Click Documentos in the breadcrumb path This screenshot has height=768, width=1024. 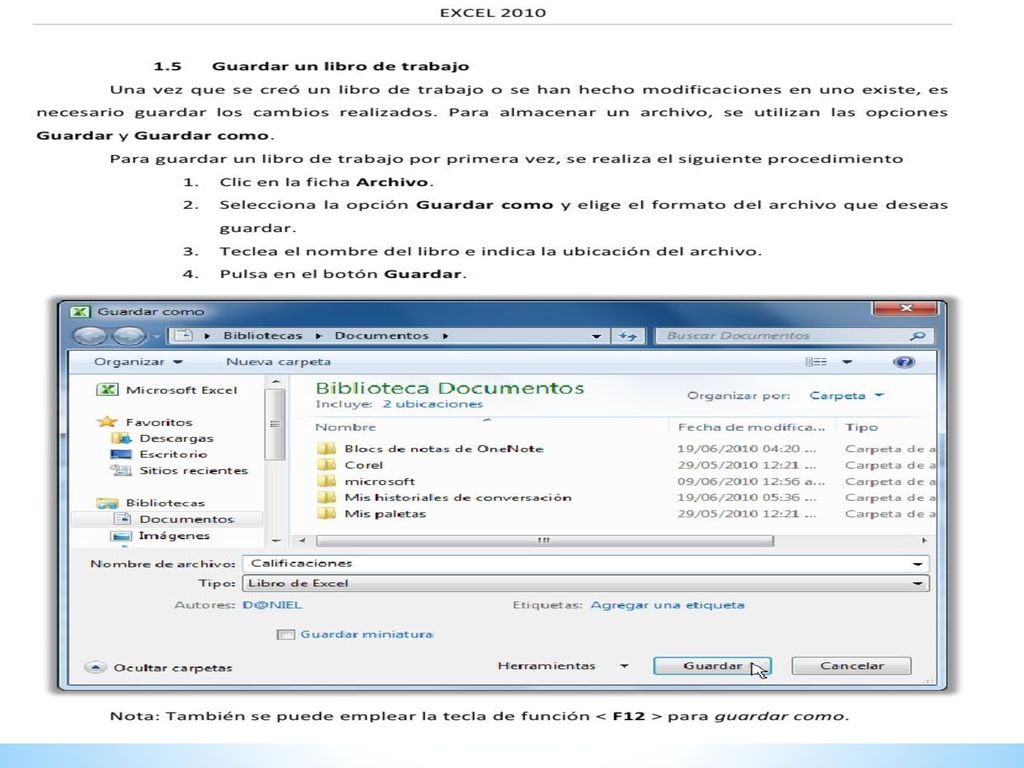(x=381, y=336)
